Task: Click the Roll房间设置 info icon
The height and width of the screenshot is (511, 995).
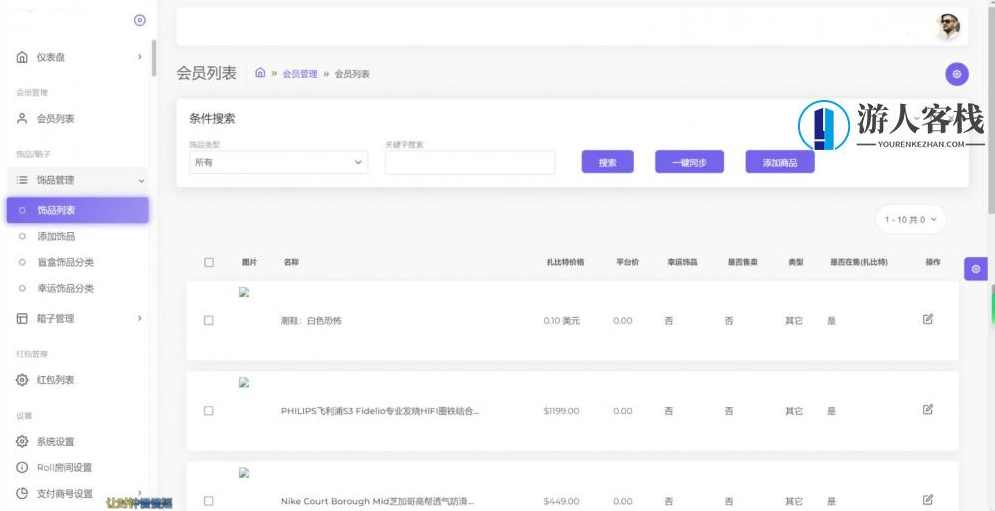Action: tap(22, 467)
